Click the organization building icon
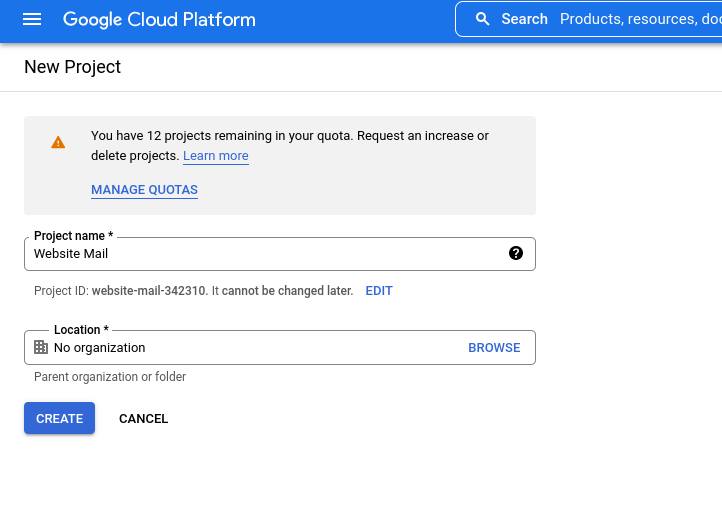 pyautogui.click(x=41, y=347)
